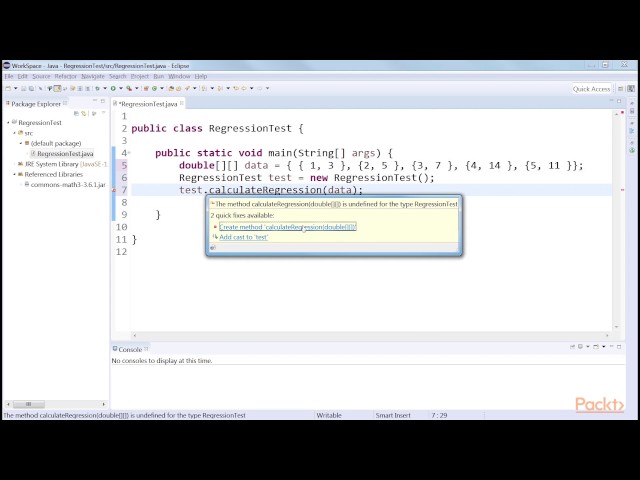This screenshot has width=640, height=480.
Task: Click the Open Console icon in the Console toolbar
Action: pyautogui.click(x=596, y=347)
